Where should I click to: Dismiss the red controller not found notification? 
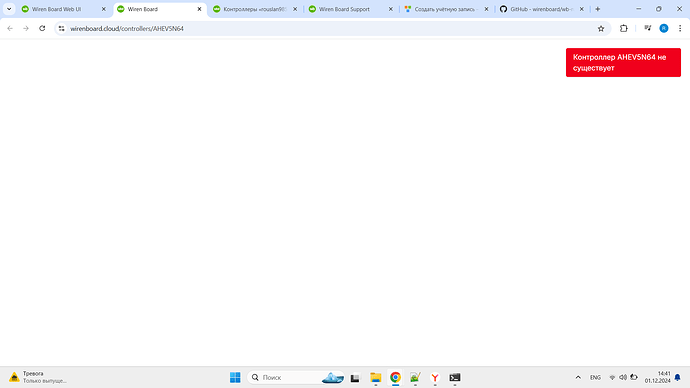click(623, 62)
